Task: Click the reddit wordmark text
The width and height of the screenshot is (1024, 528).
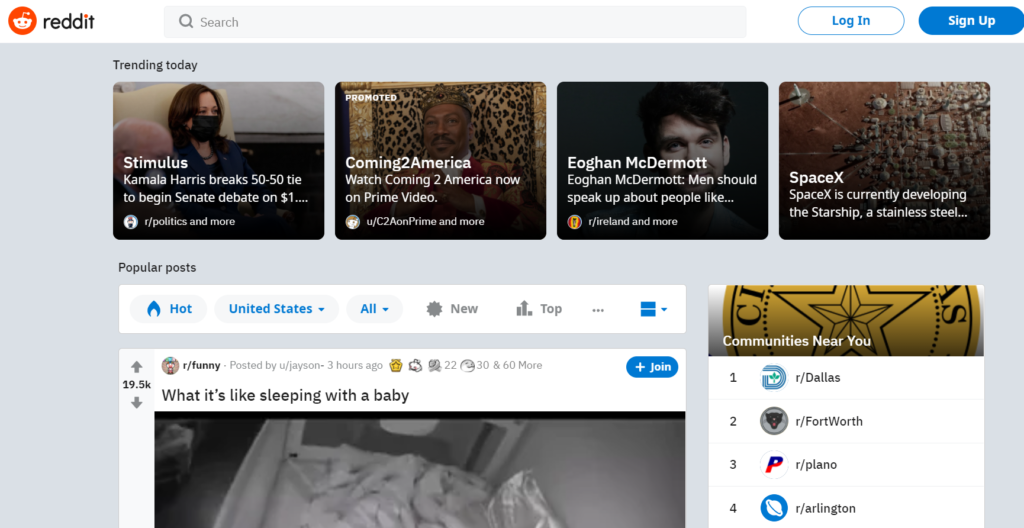Action: [69, 22]
